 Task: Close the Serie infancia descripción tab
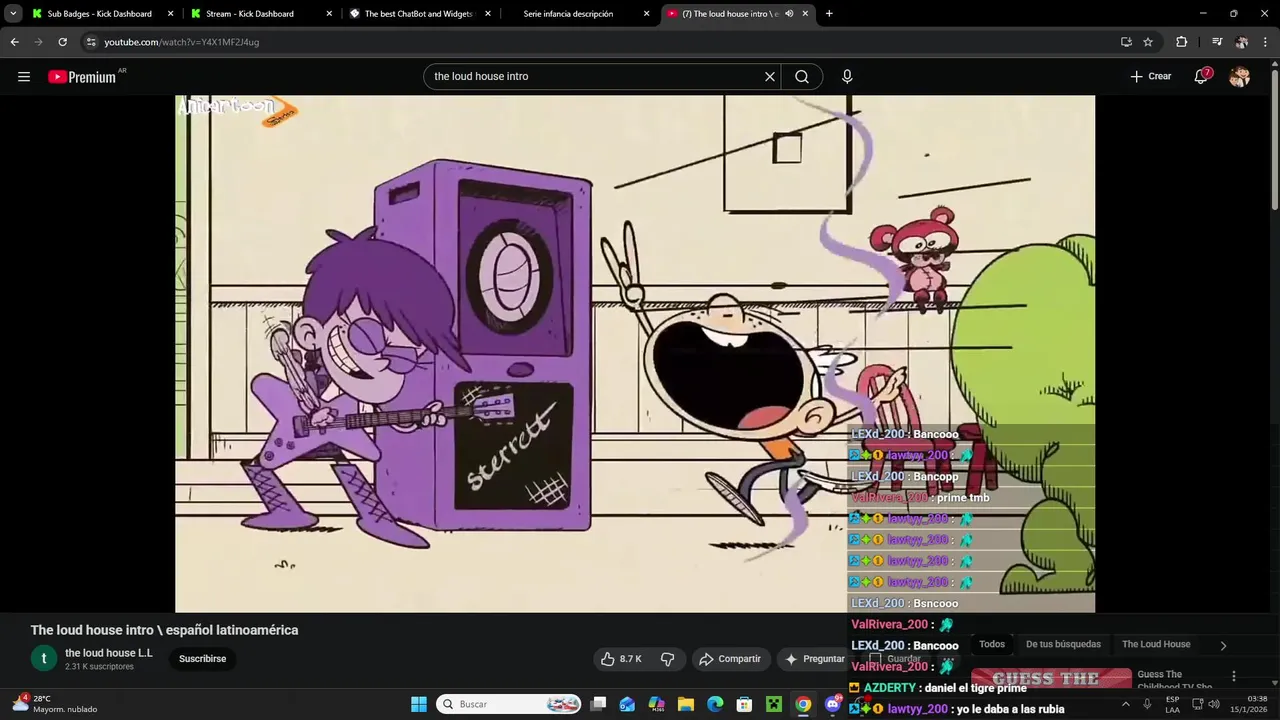click(x=646, y=14)
